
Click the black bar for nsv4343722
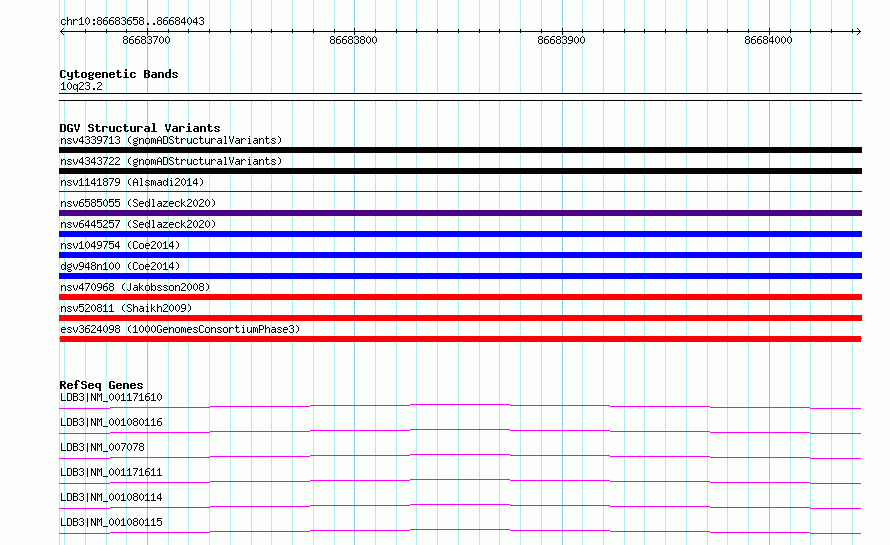coord(460,171)
